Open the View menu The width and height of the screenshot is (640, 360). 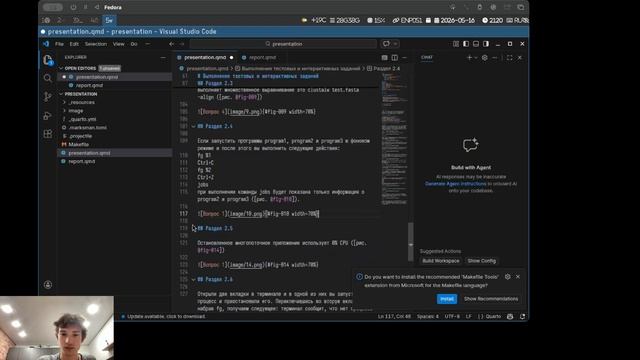coord(118,44)
